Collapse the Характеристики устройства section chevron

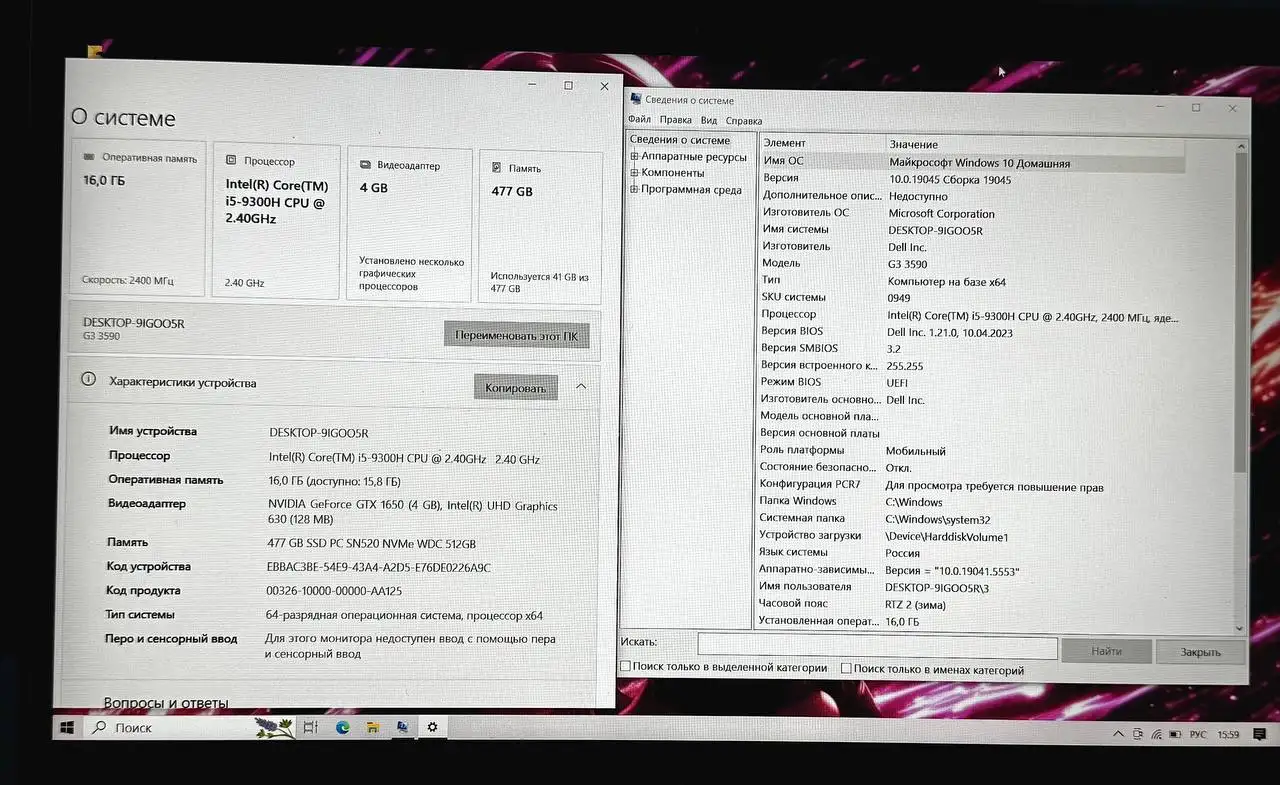tap(581, 386)
